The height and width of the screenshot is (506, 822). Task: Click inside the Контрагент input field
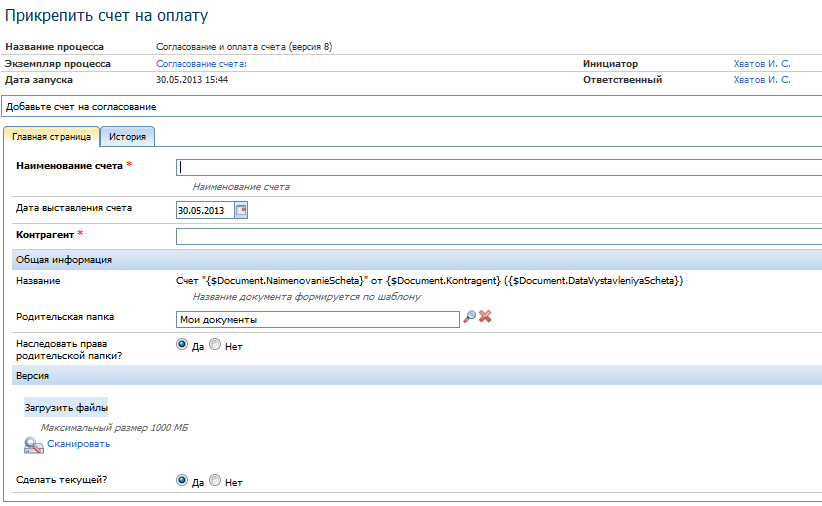498,236
